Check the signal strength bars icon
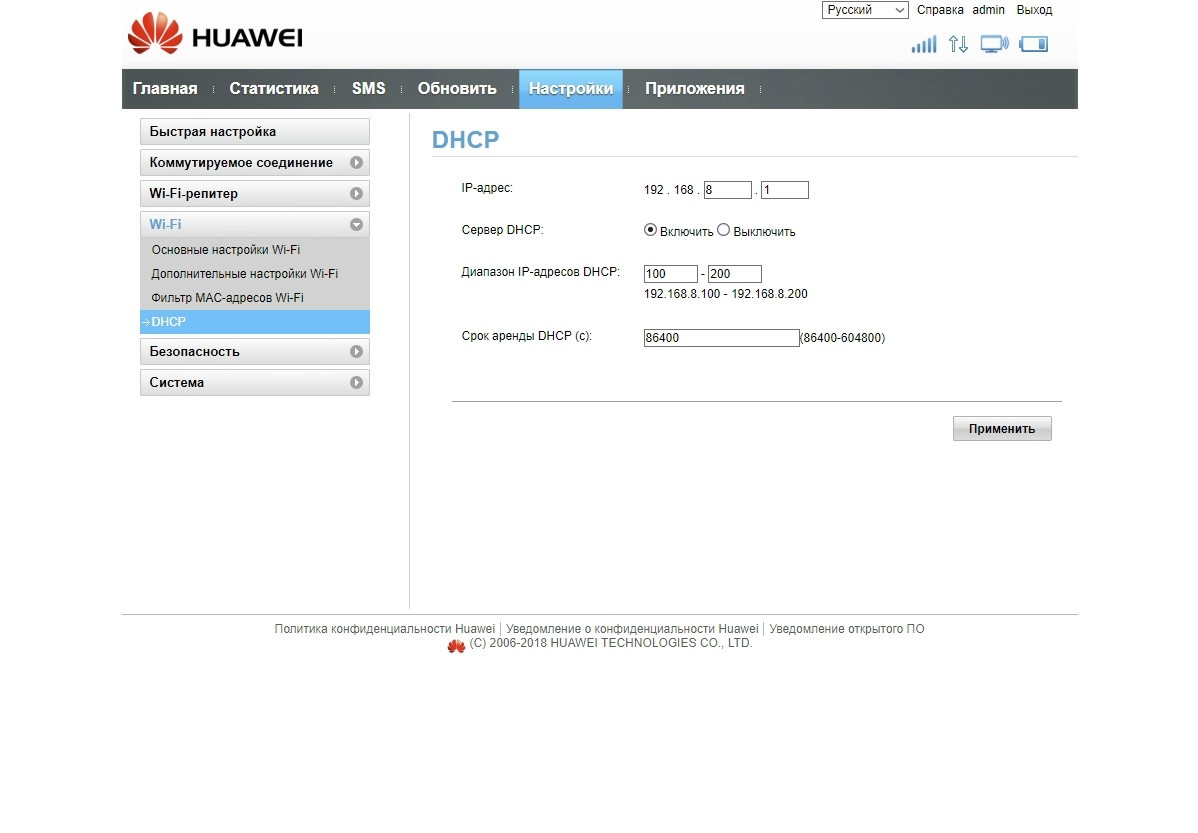This screenshot has width=1198, height=833. coord(924,44)
